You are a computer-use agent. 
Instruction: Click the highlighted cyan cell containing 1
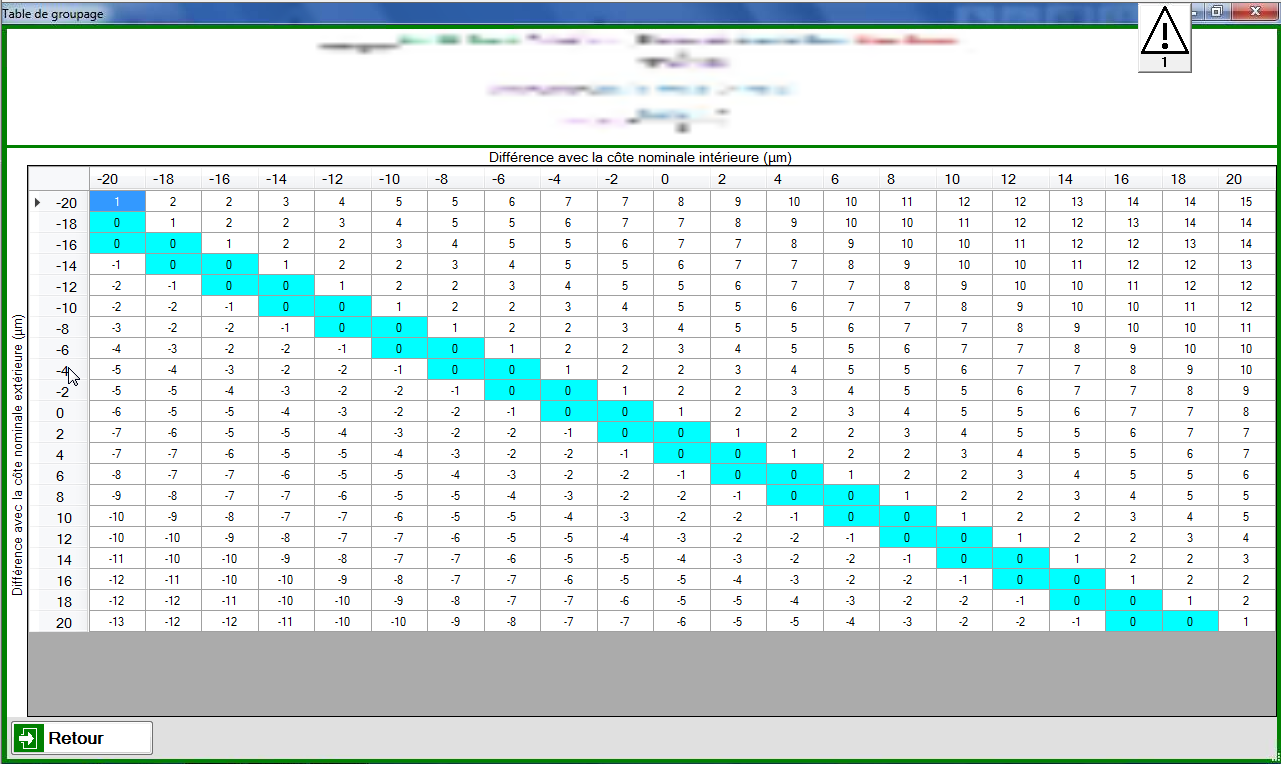coord(118,202)
